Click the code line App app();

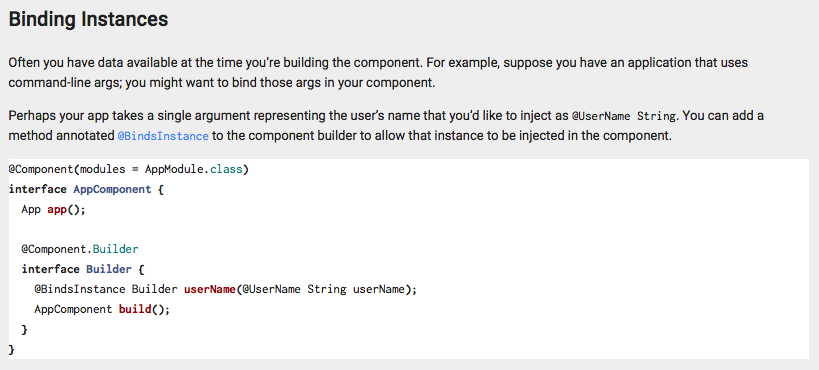coord(53,210)
